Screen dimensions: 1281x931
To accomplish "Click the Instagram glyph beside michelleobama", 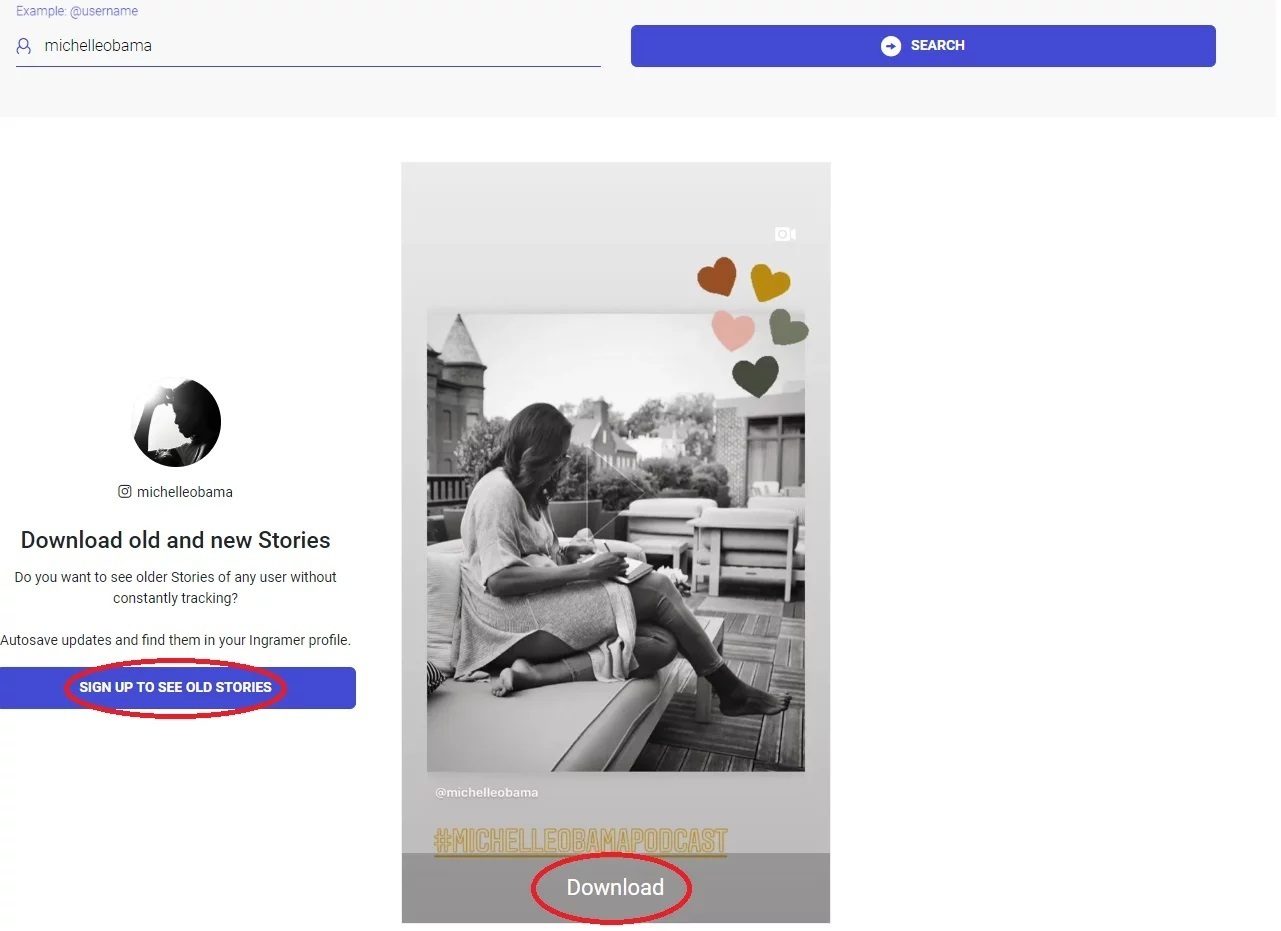I will point(124,491).
